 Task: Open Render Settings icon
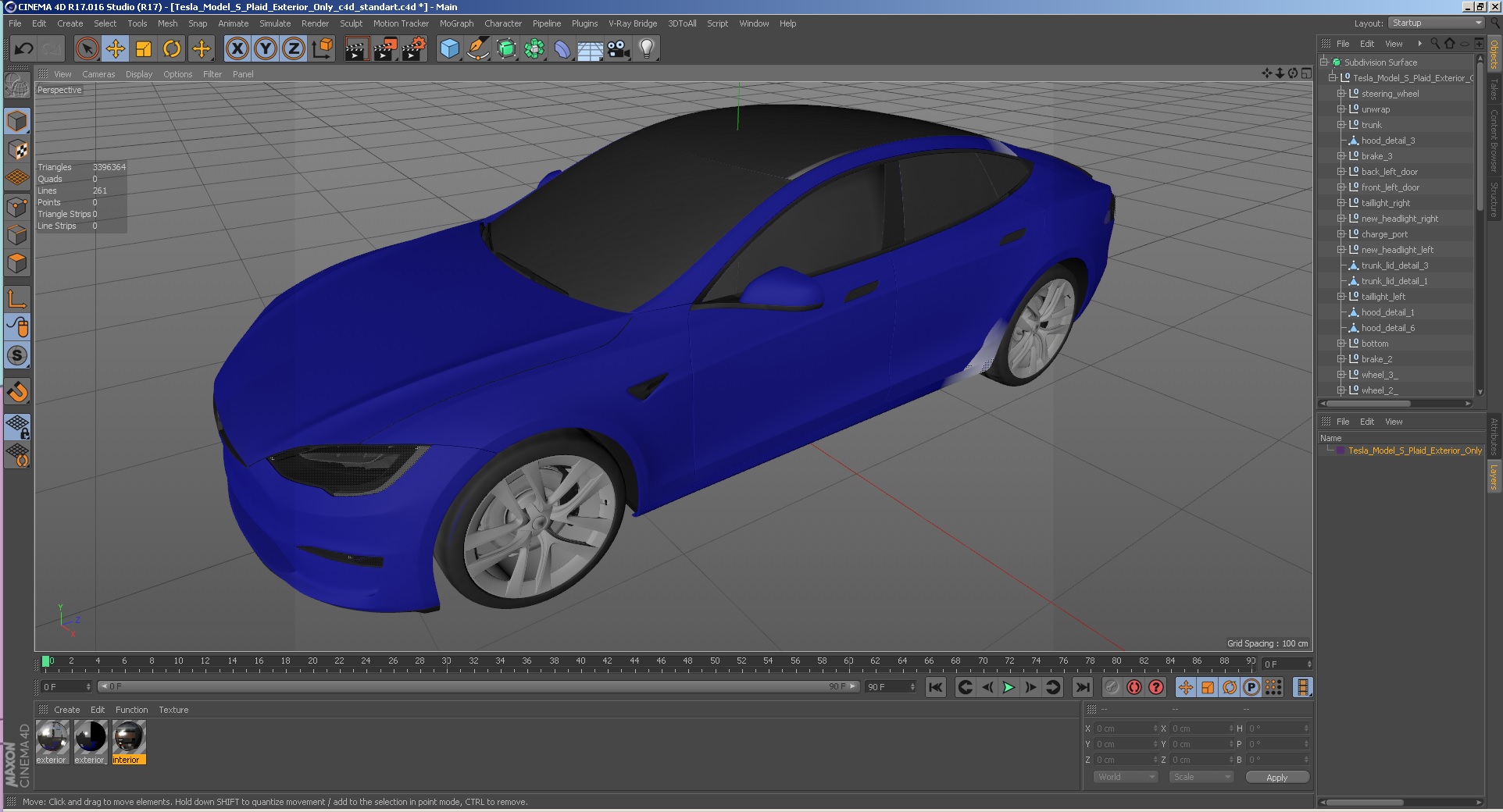pos(413,49)
